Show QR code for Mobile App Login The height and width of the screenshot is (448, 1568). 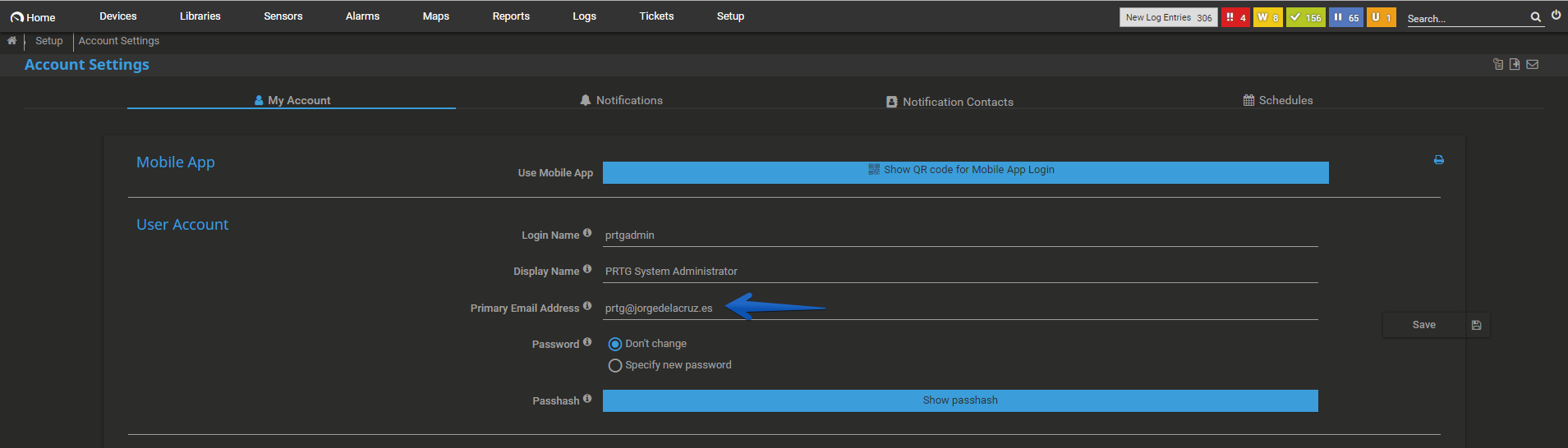coord(965,172)
